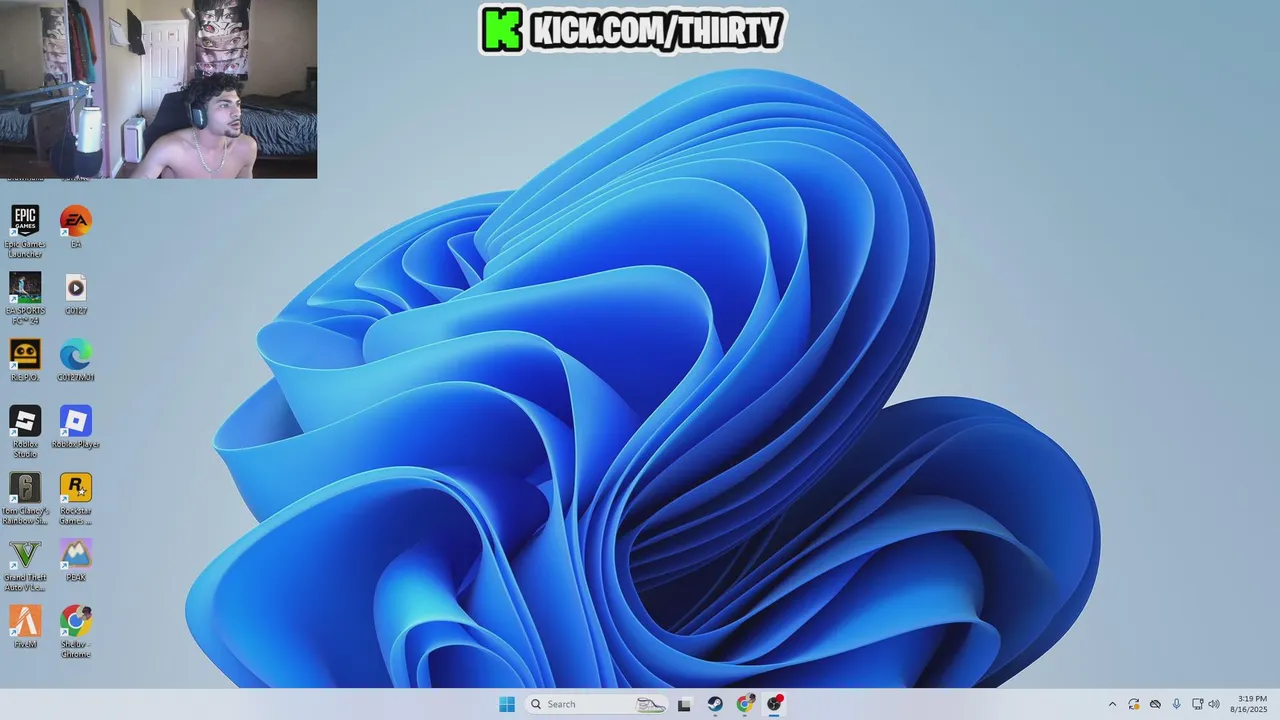Open the network tray icon
This screenshot has width=1280, height=720.
coord(1196,704)
